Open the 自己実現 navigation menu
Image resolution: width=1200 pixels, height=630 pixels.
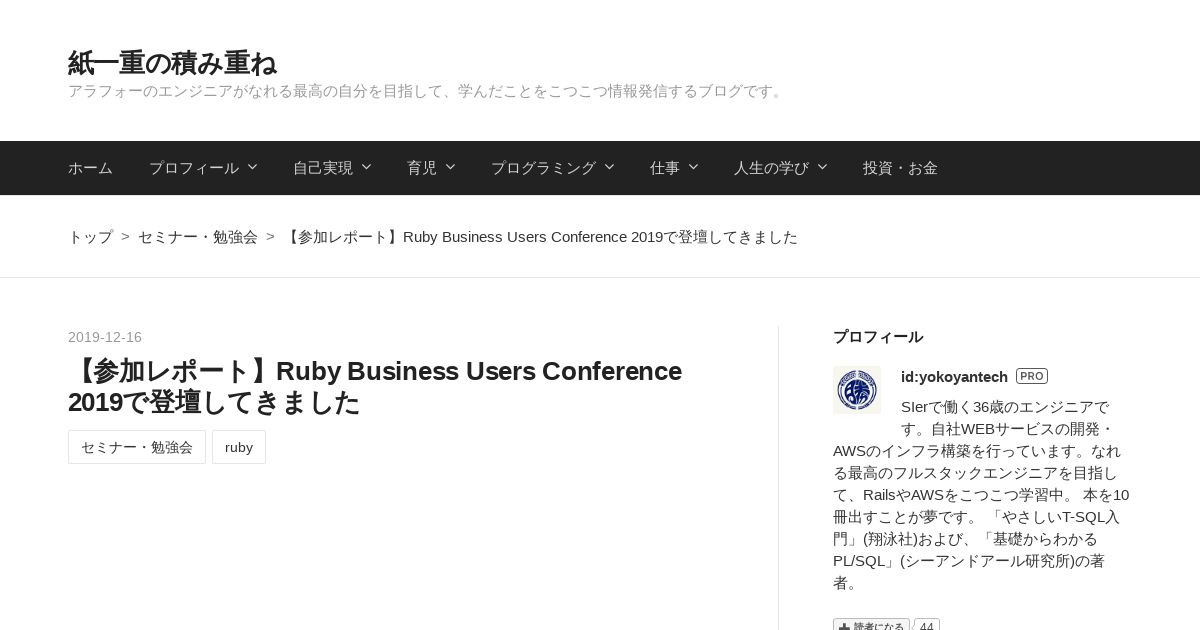(323, 168)
